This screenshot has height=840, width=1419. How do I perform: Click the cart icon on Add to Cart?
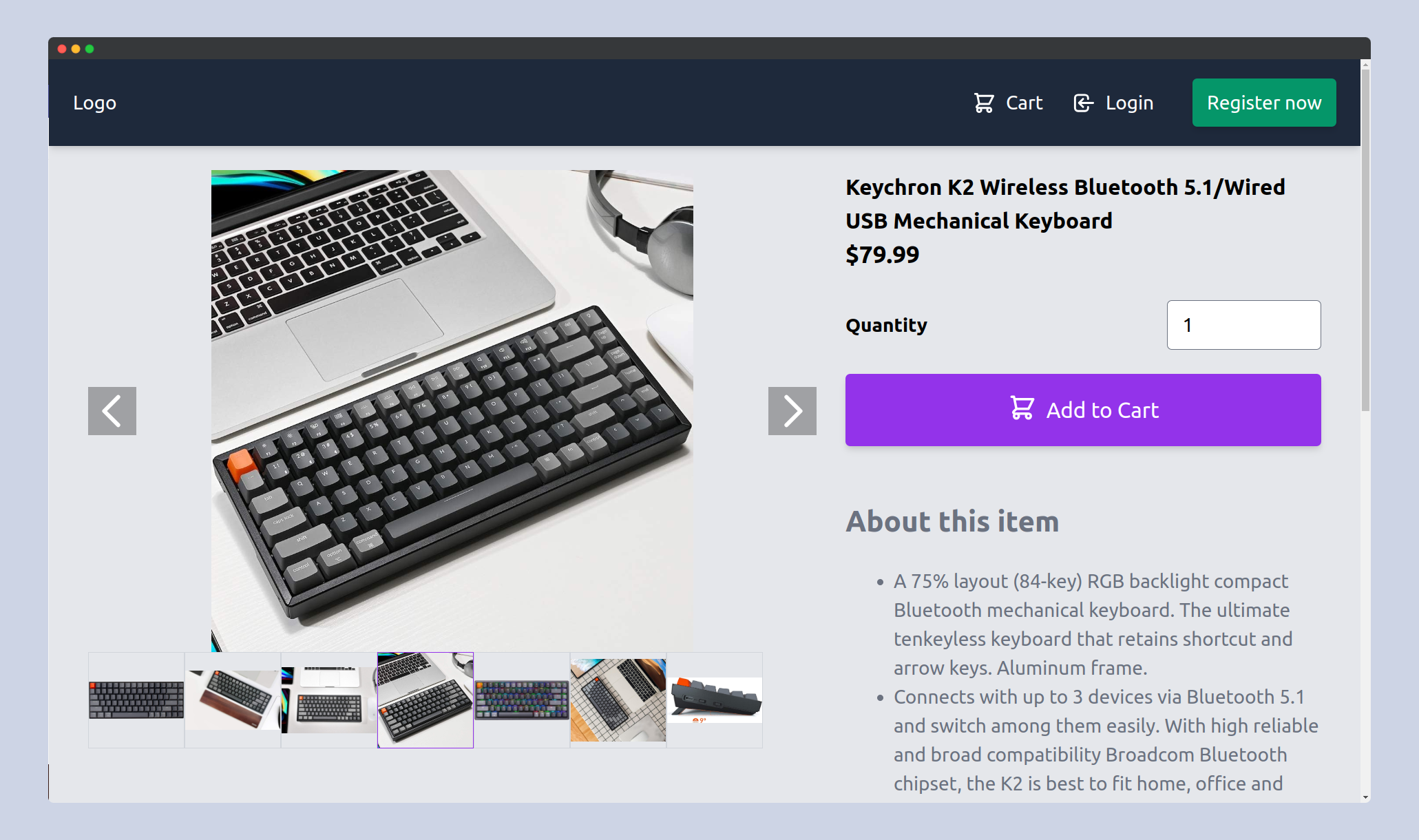point(1022,408)
